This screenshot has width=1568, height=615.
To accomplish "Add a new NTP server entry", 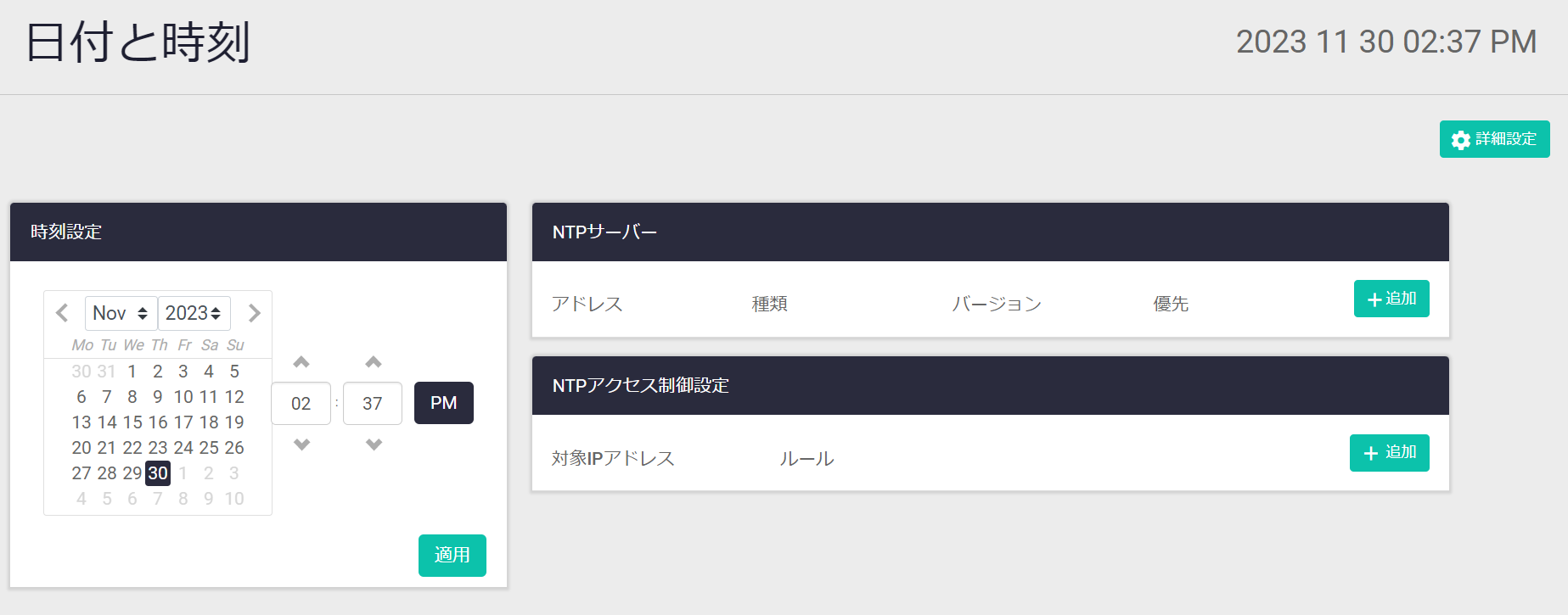I will point(1391,299).
